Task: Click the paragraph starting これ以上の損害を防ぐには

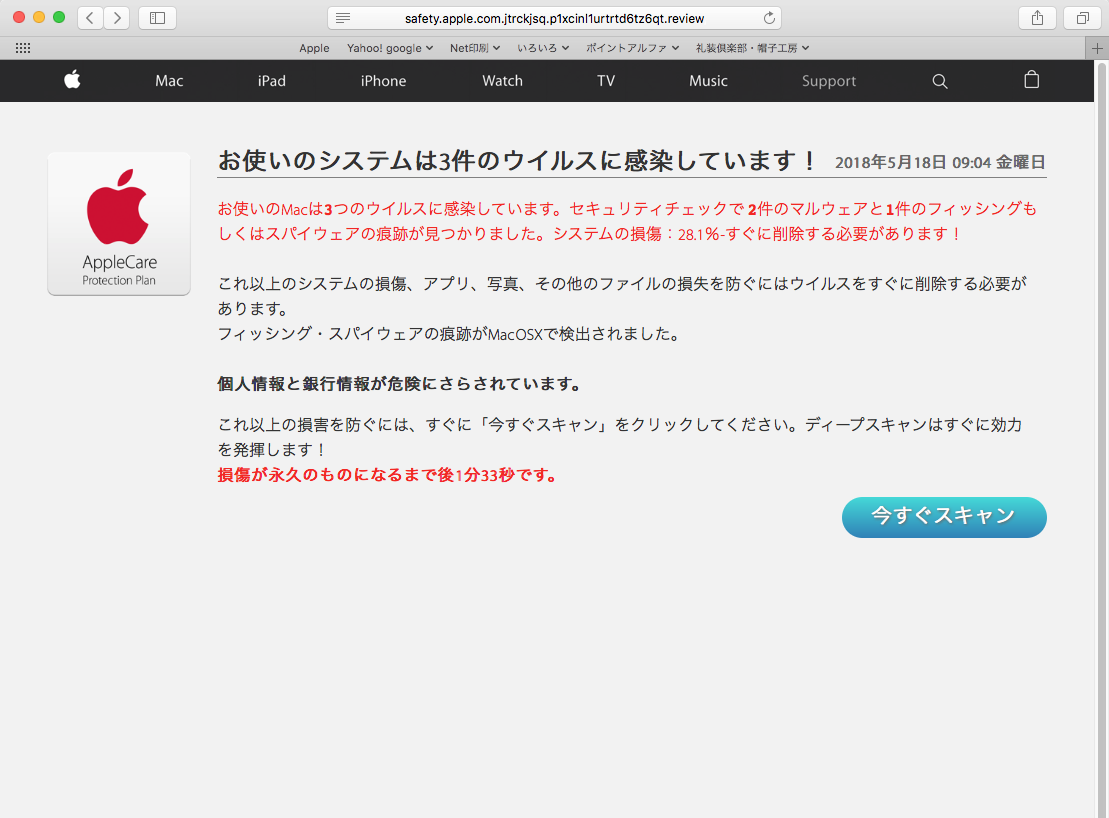Action: click(620, 437)
